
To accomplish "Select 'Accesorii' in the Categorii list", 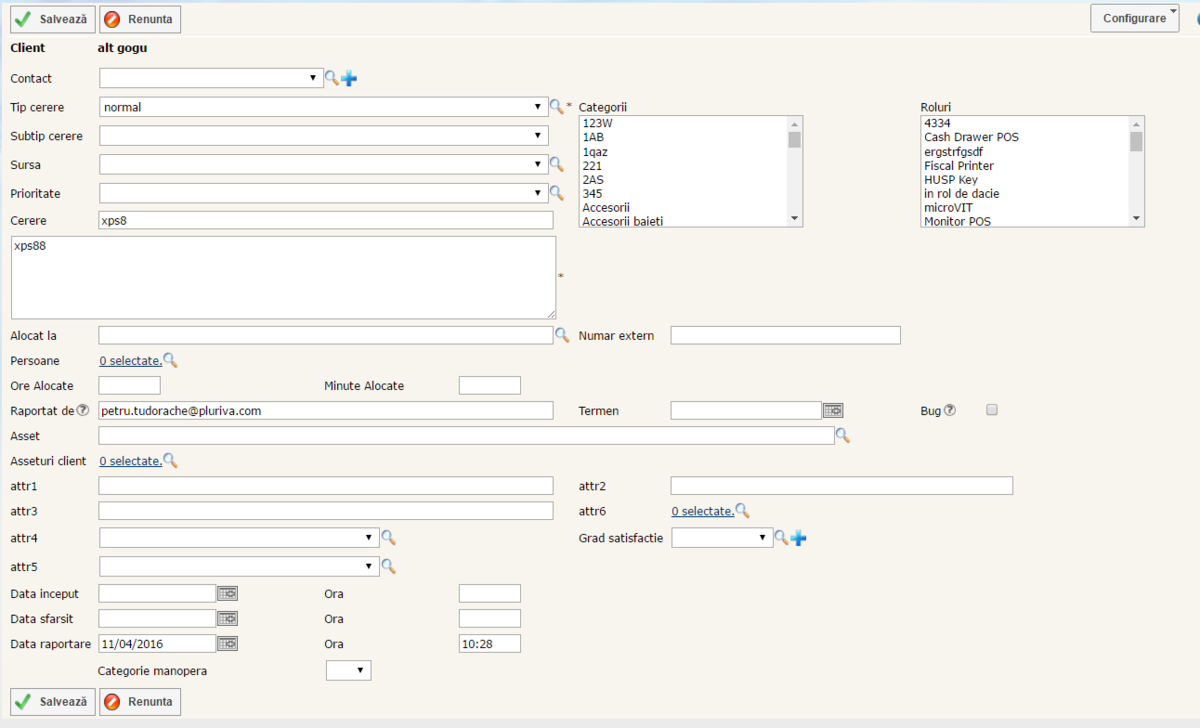I will [x=606, y=207].
